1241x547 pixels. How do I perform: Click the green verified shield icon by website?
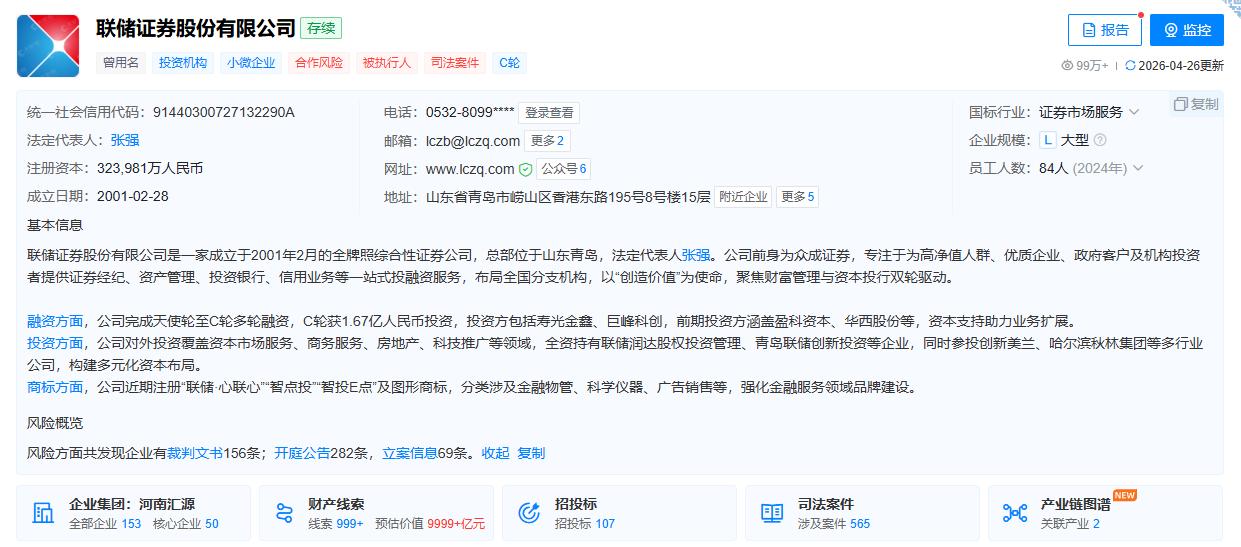point(525,169)
